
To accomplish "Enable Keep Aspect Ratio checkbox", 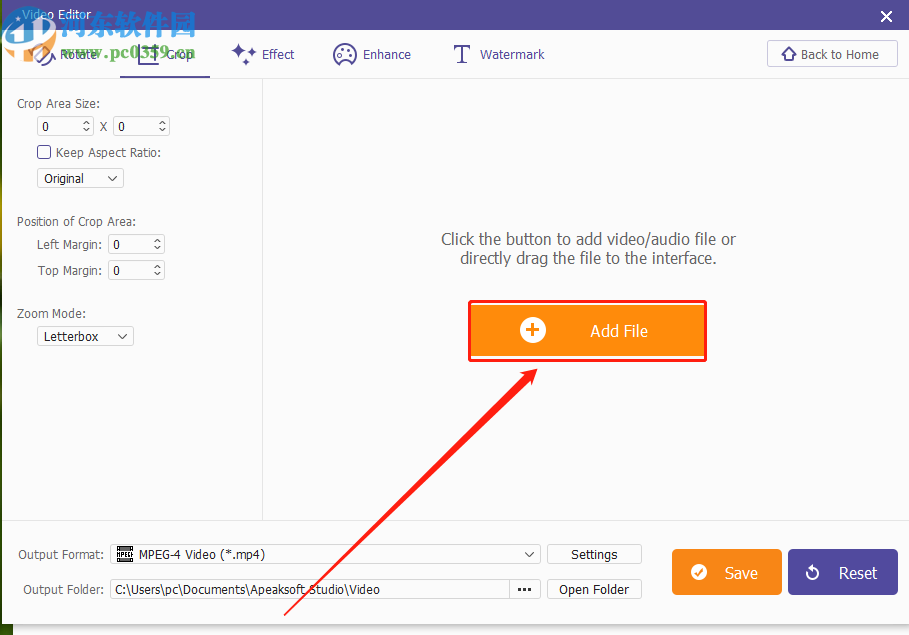I will tap(44, 152).
